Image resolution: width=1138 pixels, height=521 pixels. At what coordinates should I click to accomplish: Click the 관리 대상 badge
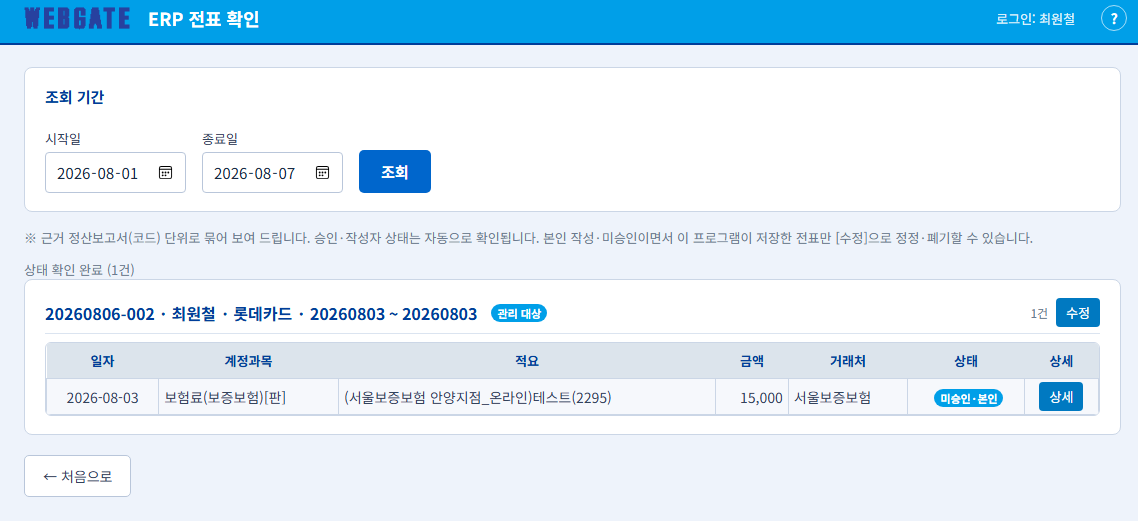[519, 313]
